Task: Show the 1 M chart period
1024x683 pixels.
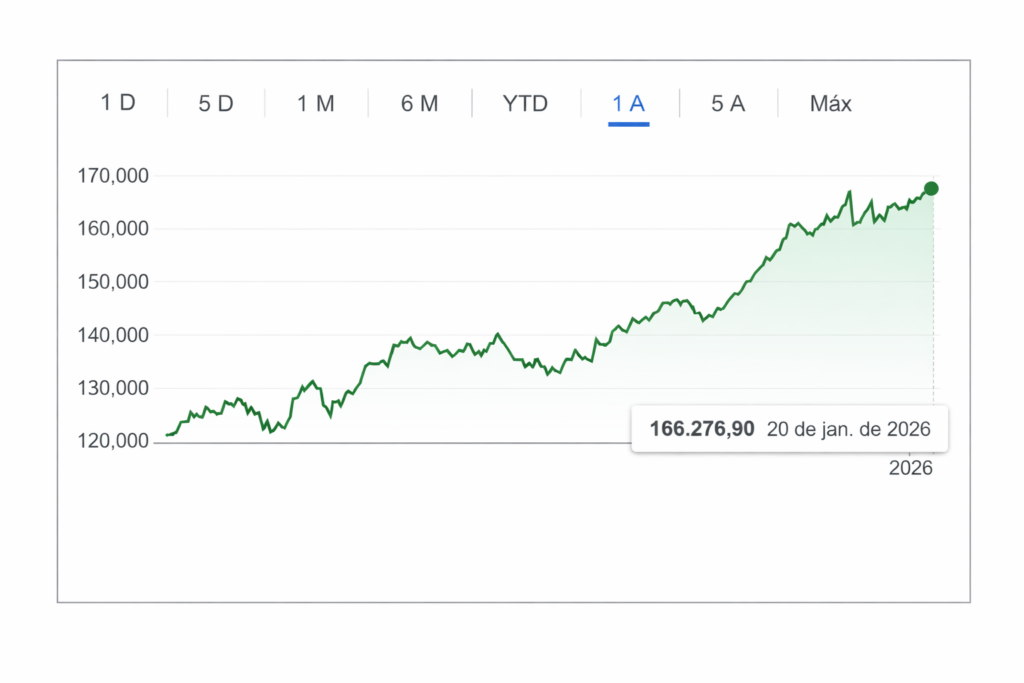Action: (316, 103)
